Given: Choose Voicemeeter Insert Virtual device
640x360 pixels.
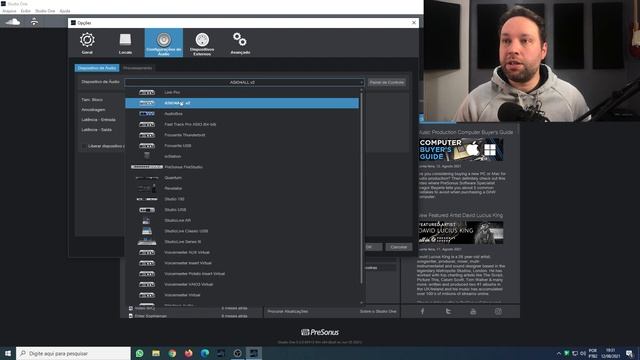Looking at the screenshot, I should [x=242, y=263].
